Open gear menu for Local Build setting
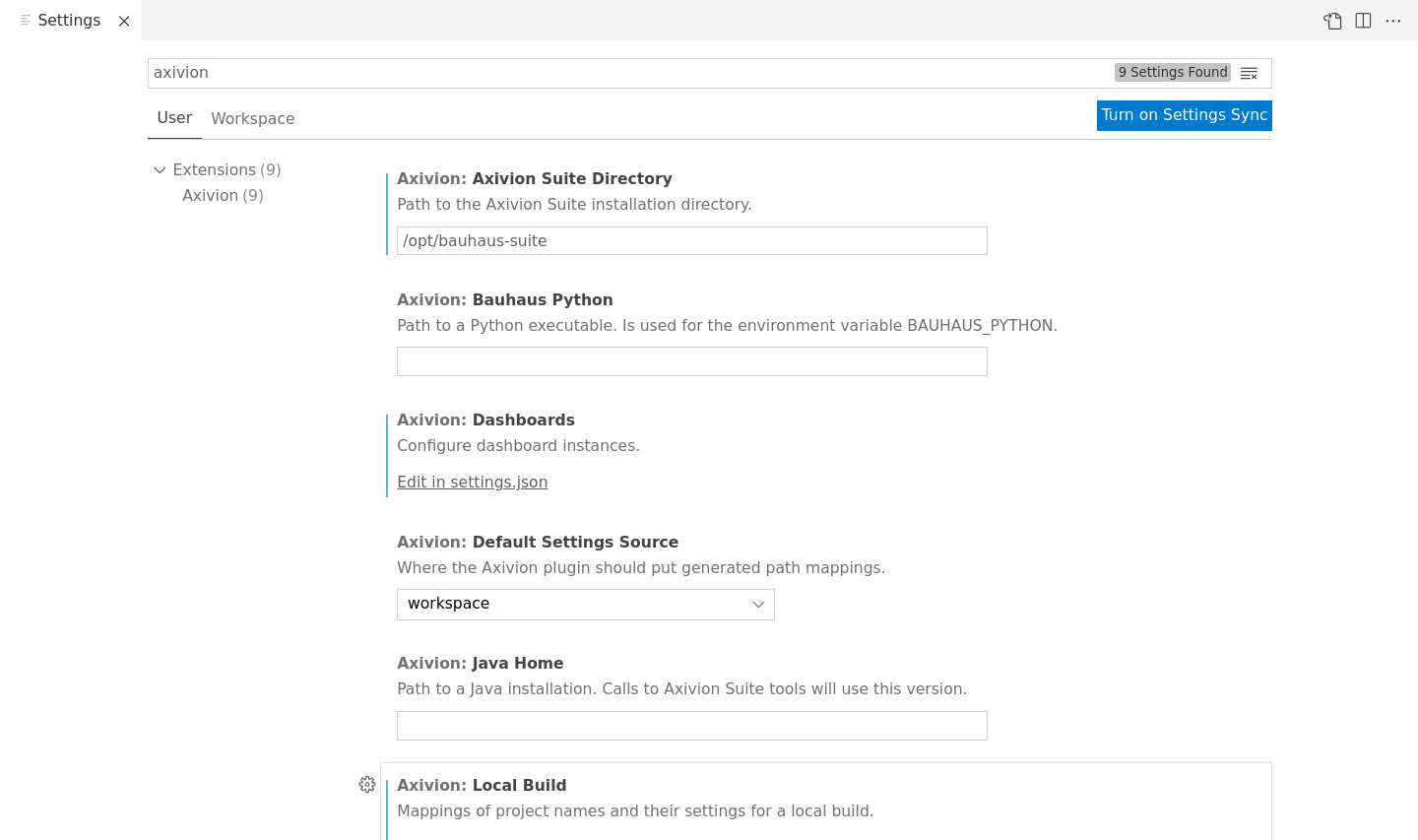1418x840 pixels. click(367, 785)
